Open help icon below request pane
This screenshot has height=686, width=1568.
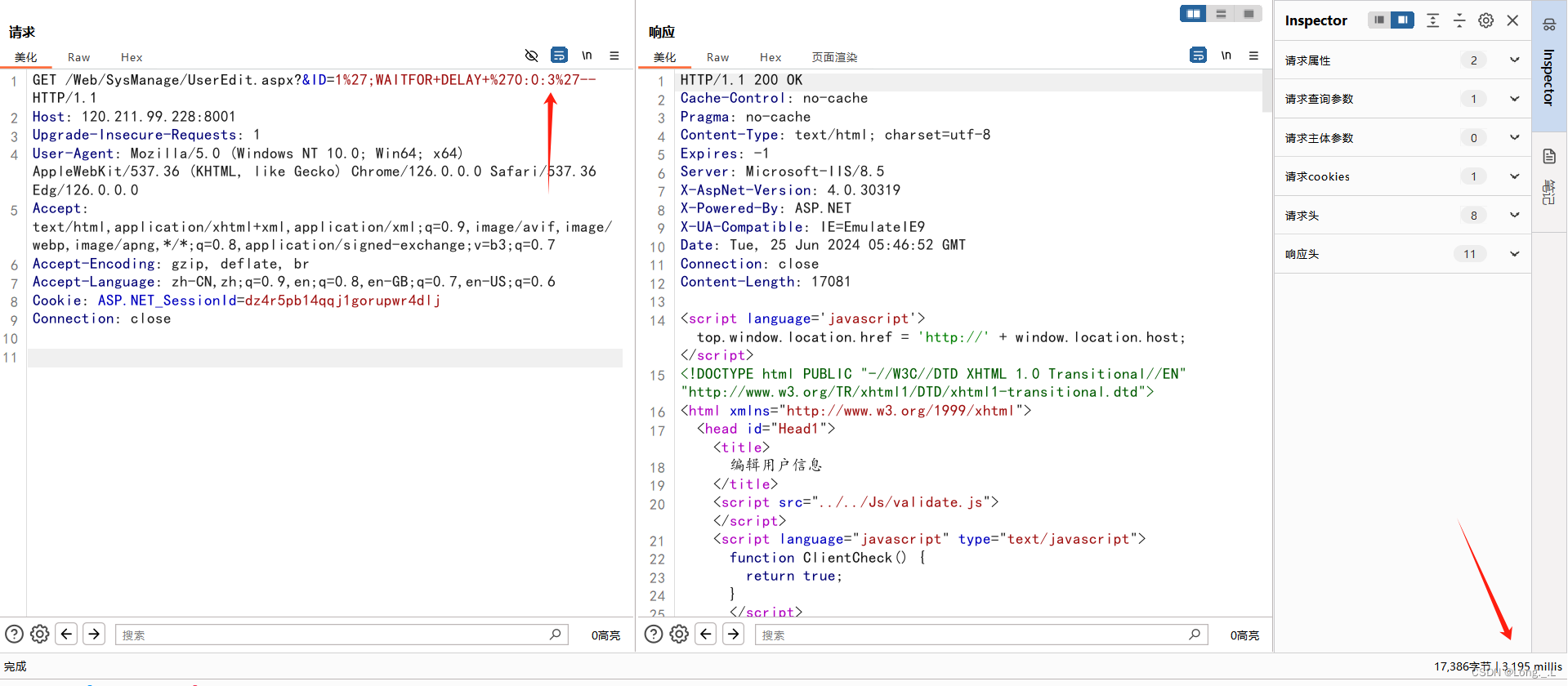point(14,634)
